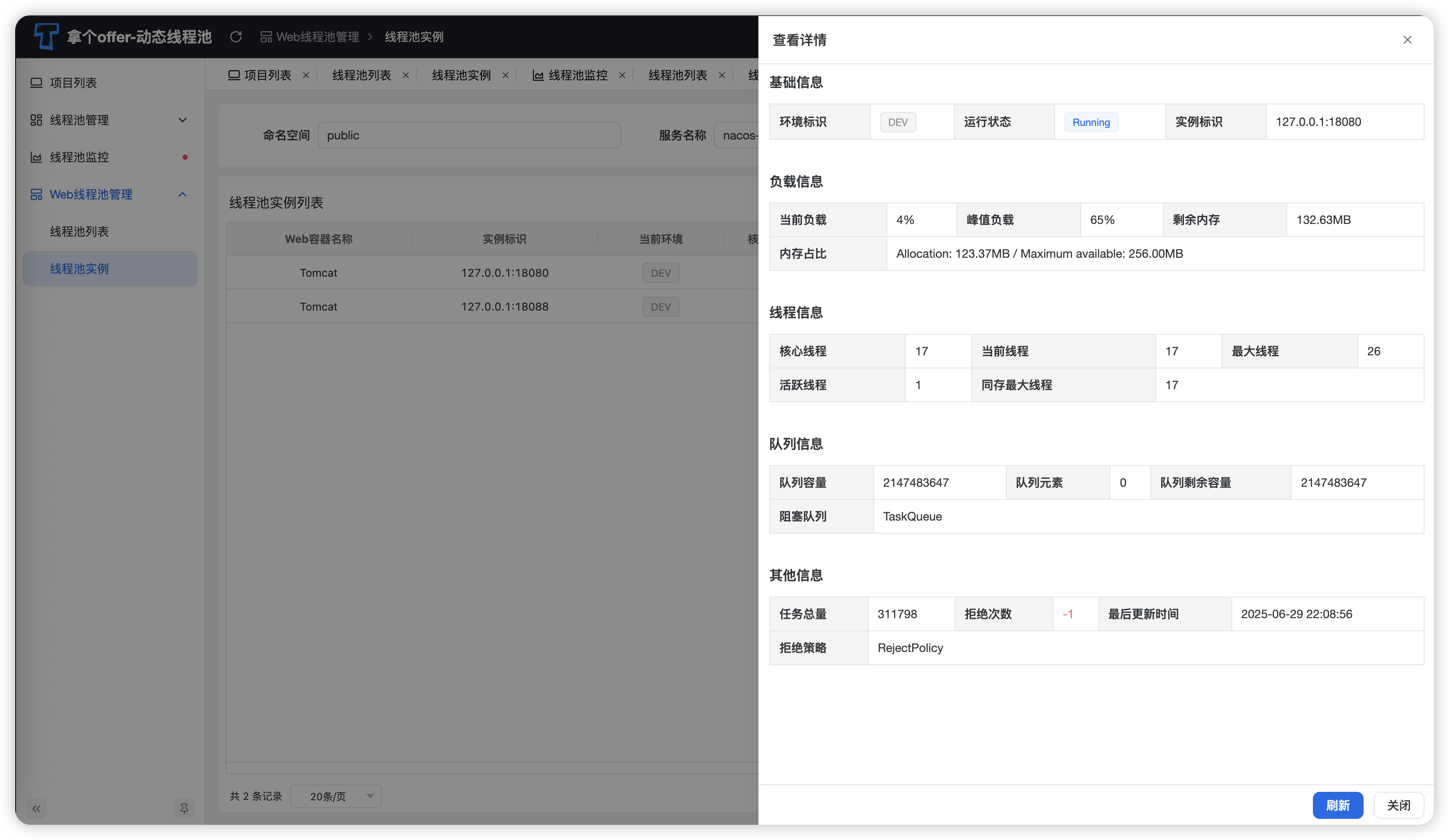
Task: Close the 线程池实例 tab via X
Action: pos(506,75)
